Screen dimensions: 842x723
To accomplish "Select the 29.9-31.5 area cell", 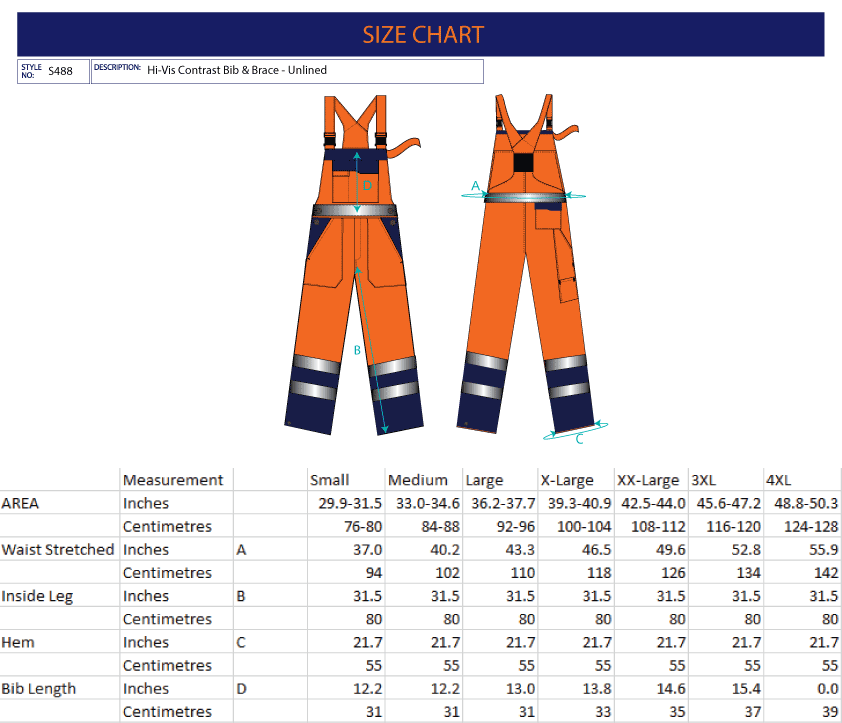I will (350, 503).
